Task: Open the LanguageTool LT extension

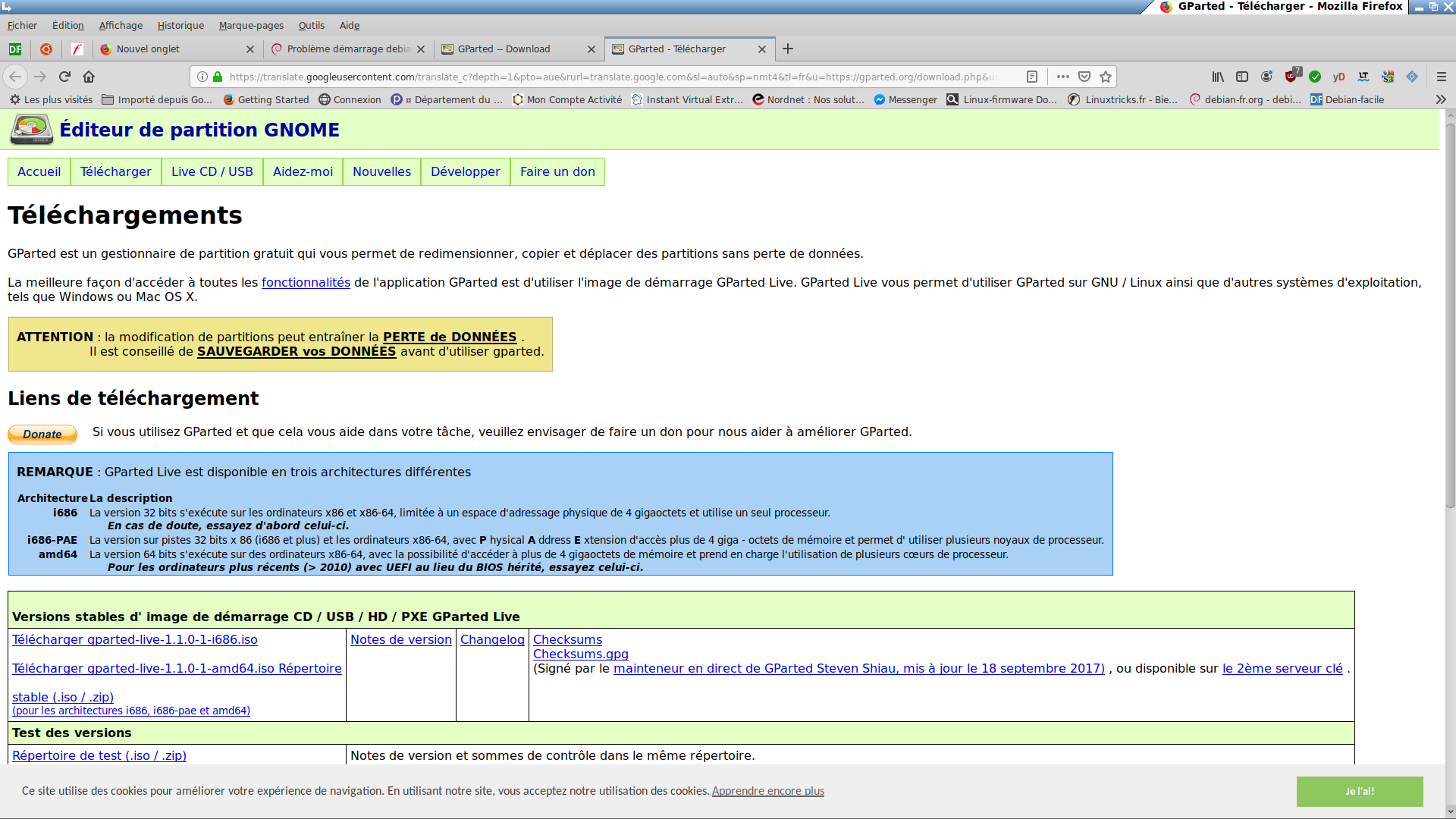Action: click(1363, 77)
